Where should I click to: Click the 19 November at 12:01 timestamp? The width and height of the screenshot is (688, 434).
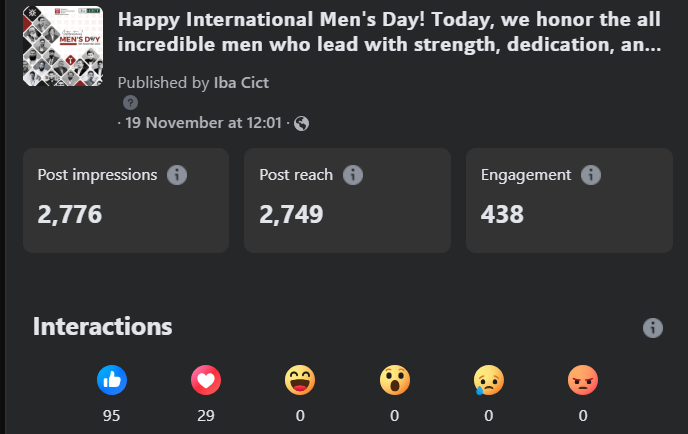203,123
